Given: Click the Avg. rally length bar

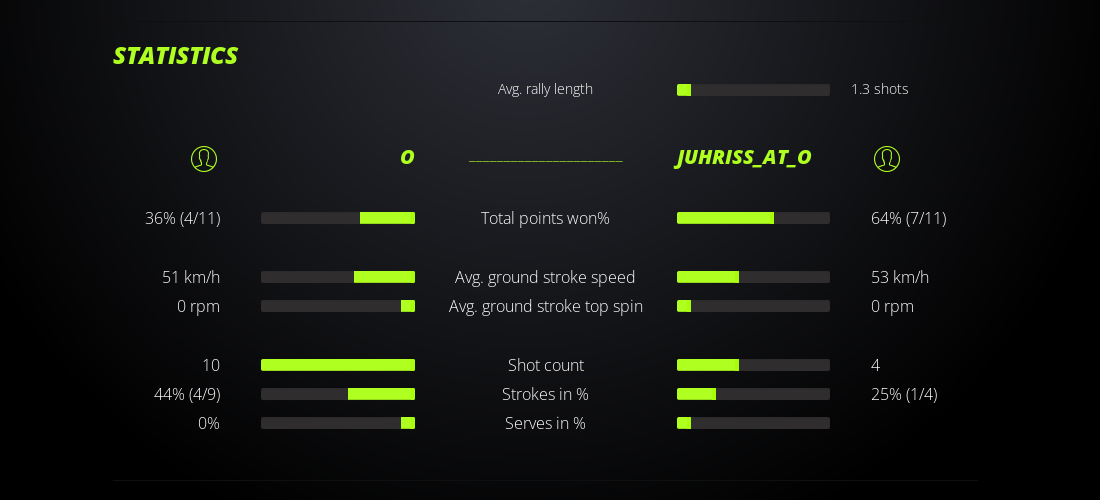Looking at the screenshot, I should (x=753, y=90).
